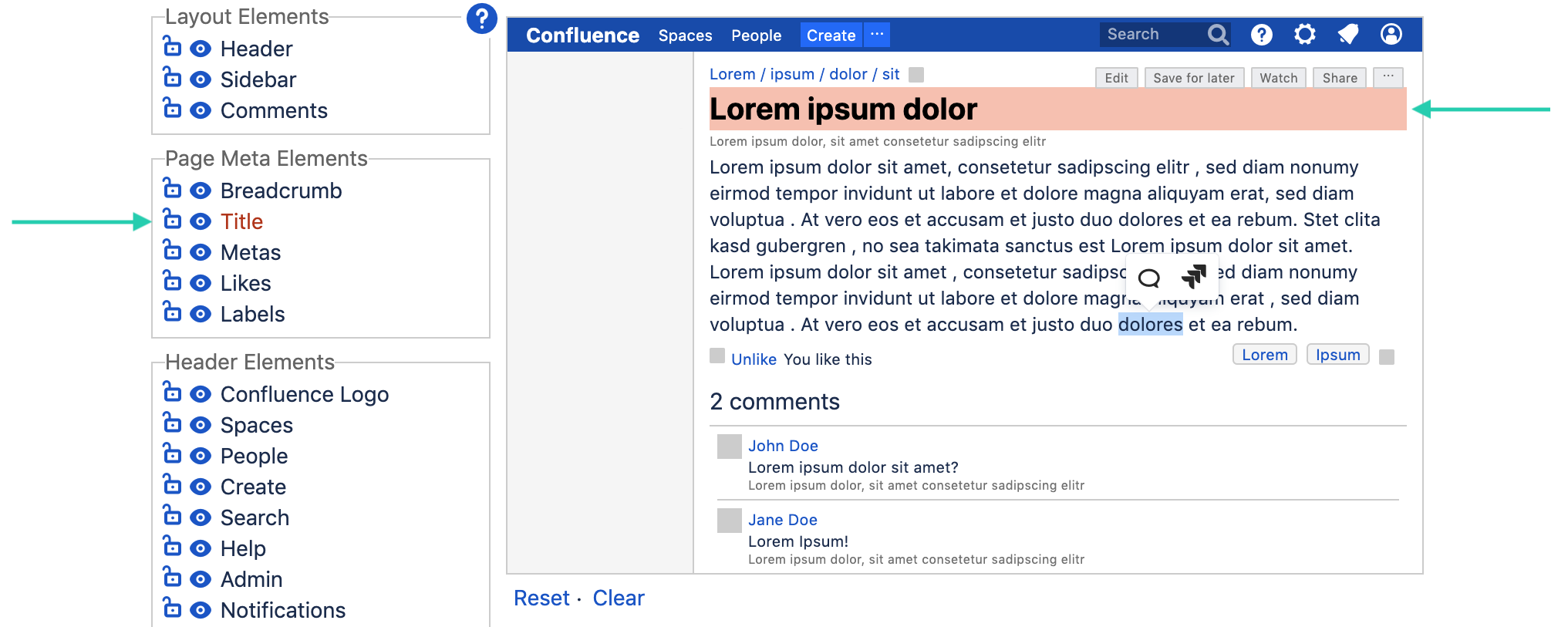Open the page actions ellipsis after Share

pyautogui.click(x=1388, y=77)
